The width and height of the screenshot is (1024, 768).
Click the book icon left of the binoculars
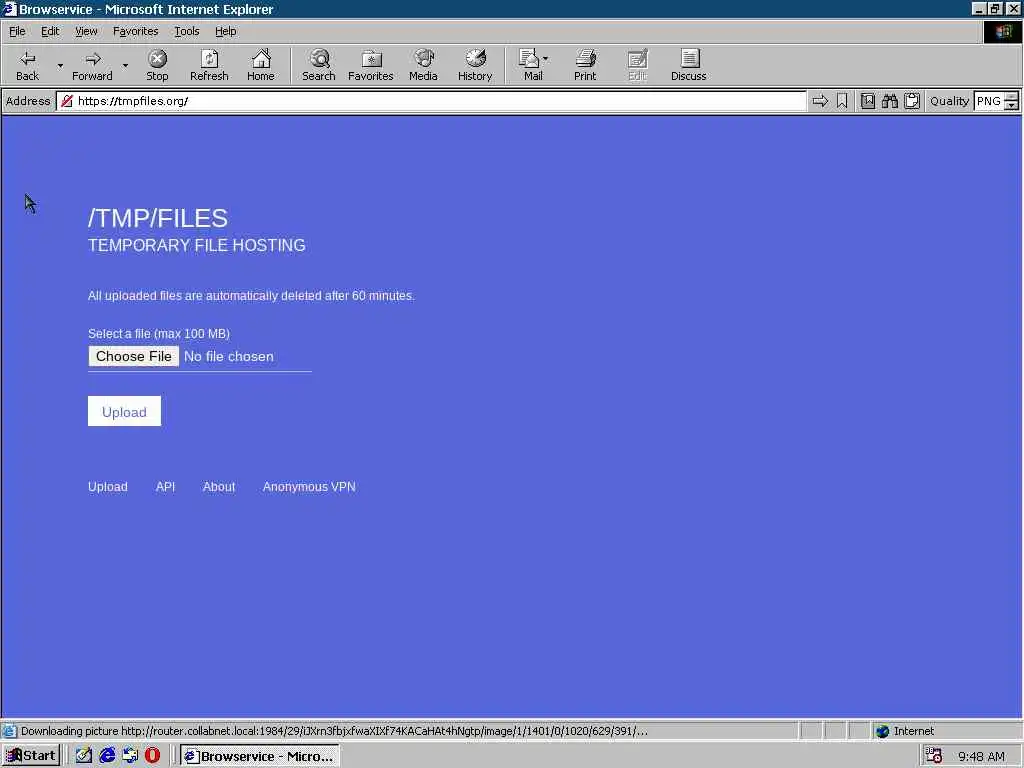(x=867, y=101)
